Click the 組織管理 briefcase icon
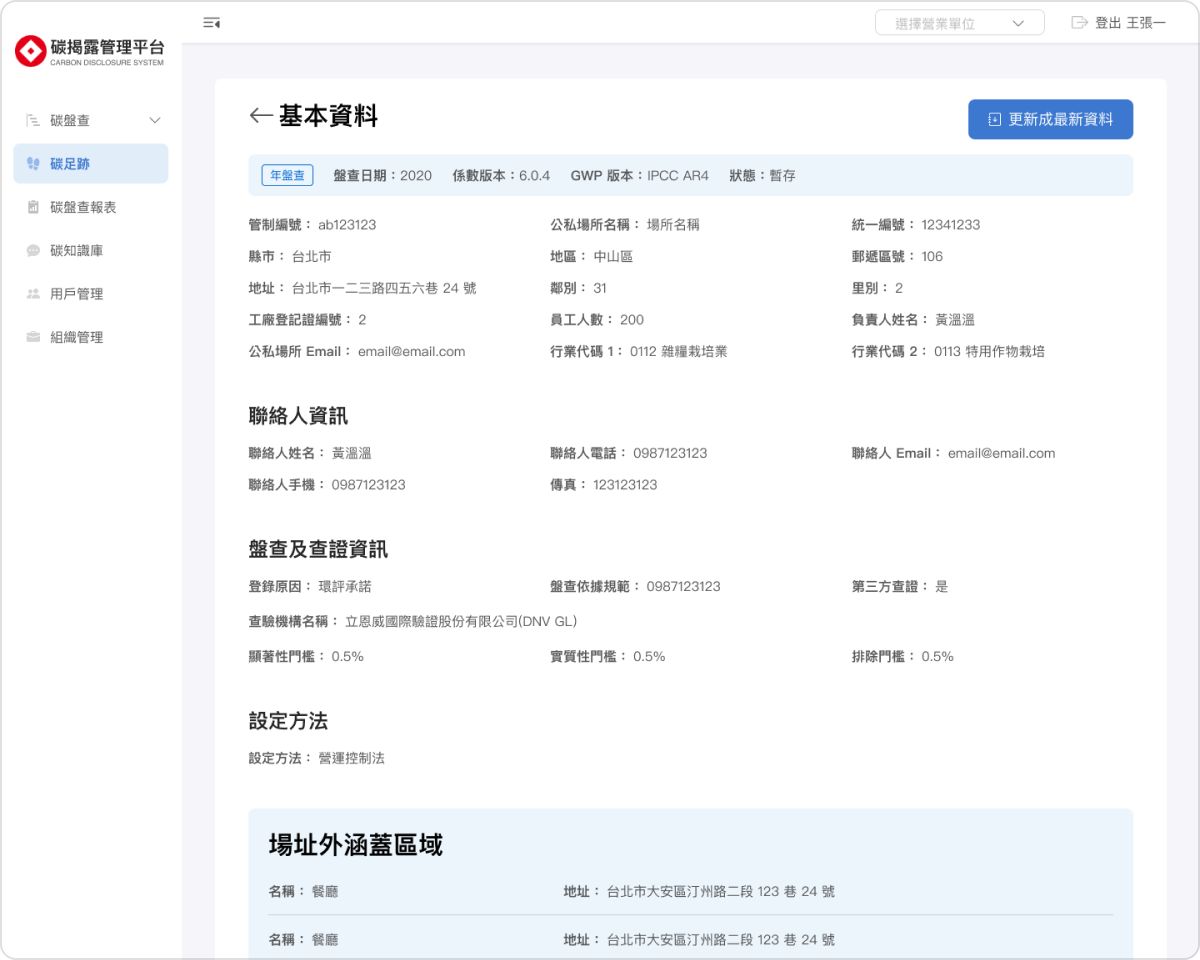1200x960 pixels. point(33,337)
